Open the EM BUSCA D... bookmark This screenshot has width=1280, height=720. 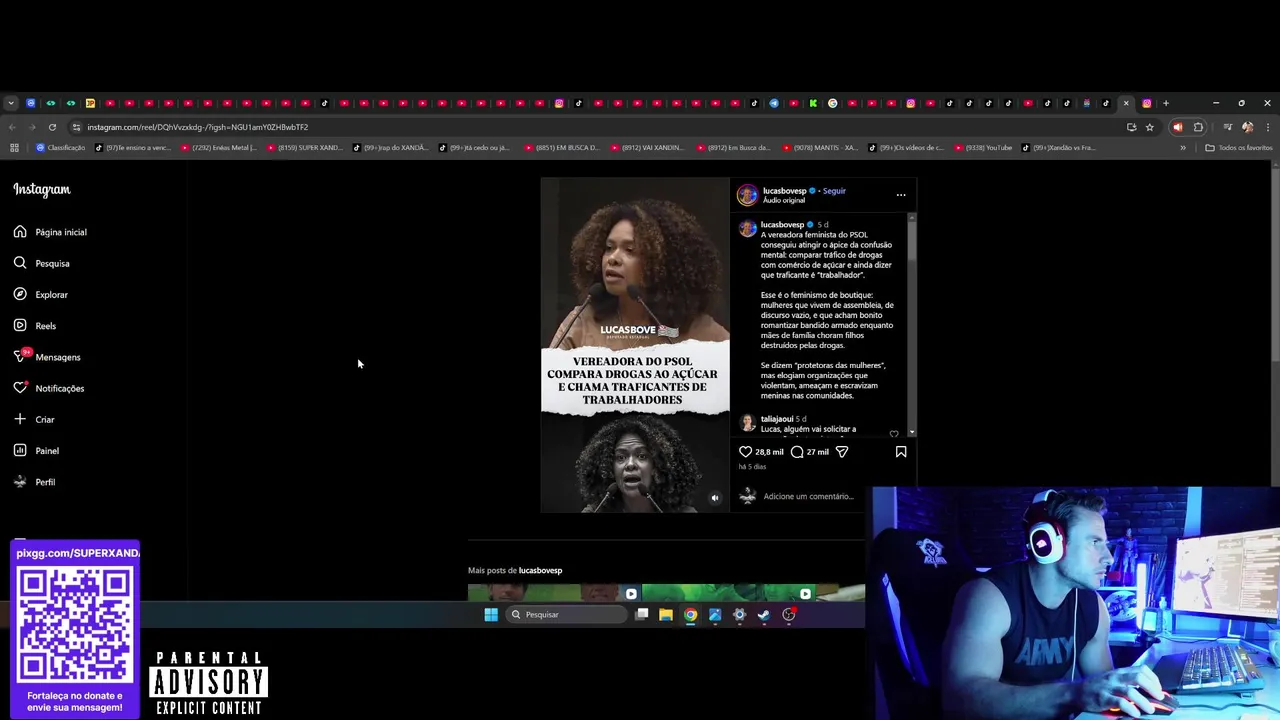pyautogui.click(x=562, y=148)
